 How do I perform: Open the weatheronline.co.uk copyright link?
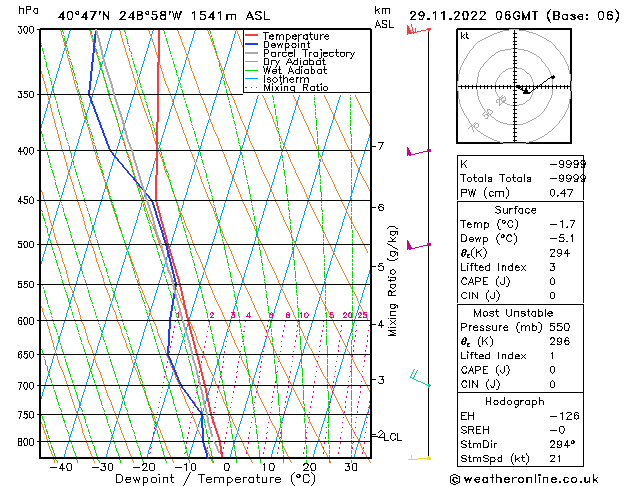tap(524, 479)
